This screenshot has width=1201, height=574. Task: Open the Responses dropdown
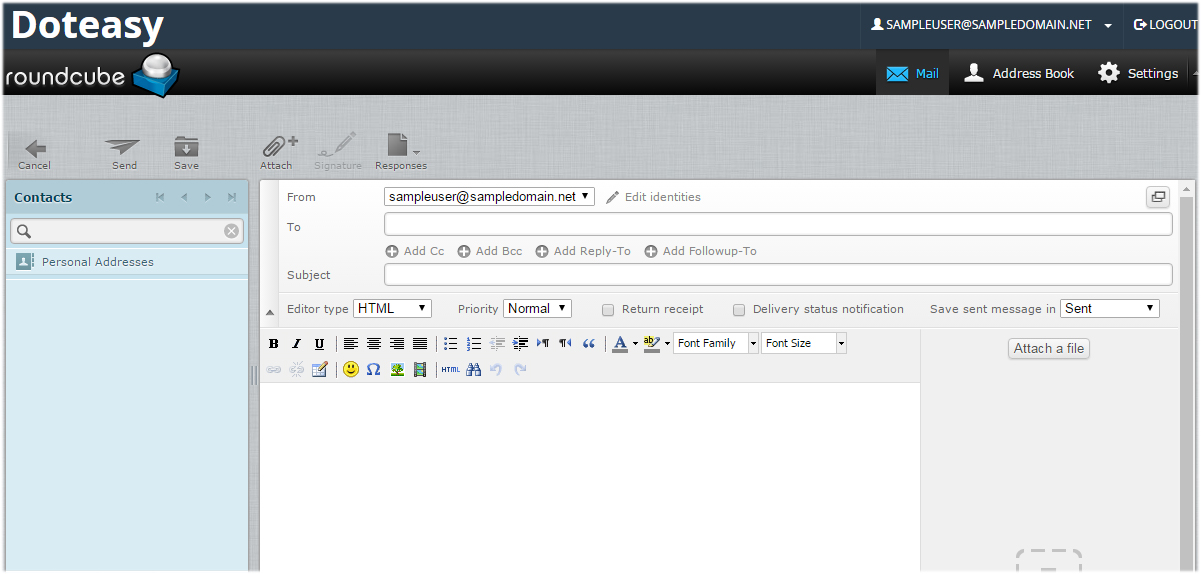(x=401, y=153)
